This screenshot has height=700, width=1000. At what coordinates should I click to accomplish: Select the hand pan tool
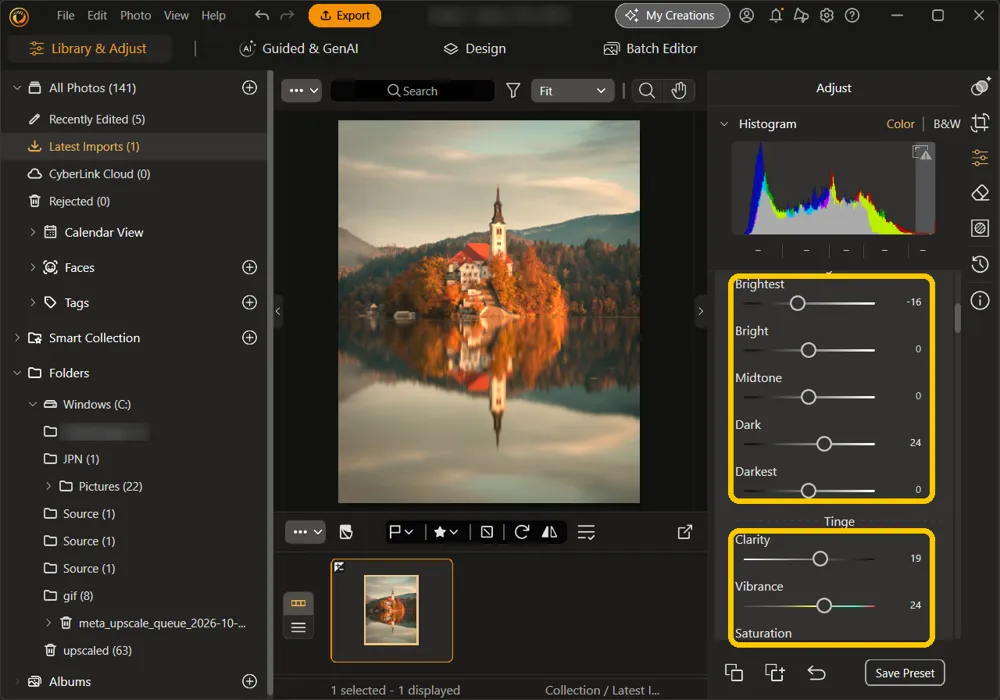pyautogui.click(x=679, y=91)
